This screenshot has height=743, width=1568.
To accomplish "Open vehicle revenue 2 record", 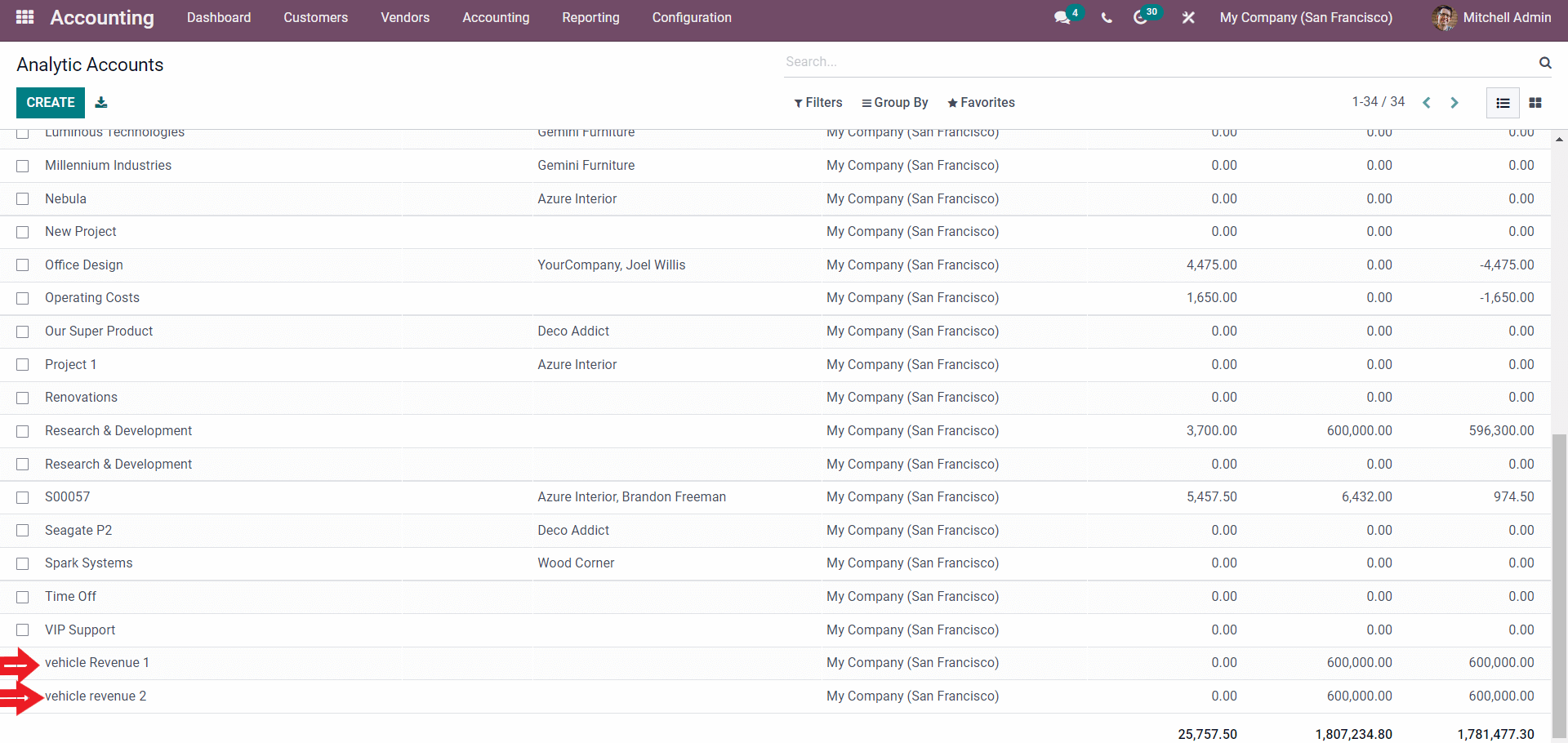I will pos(96,696).
